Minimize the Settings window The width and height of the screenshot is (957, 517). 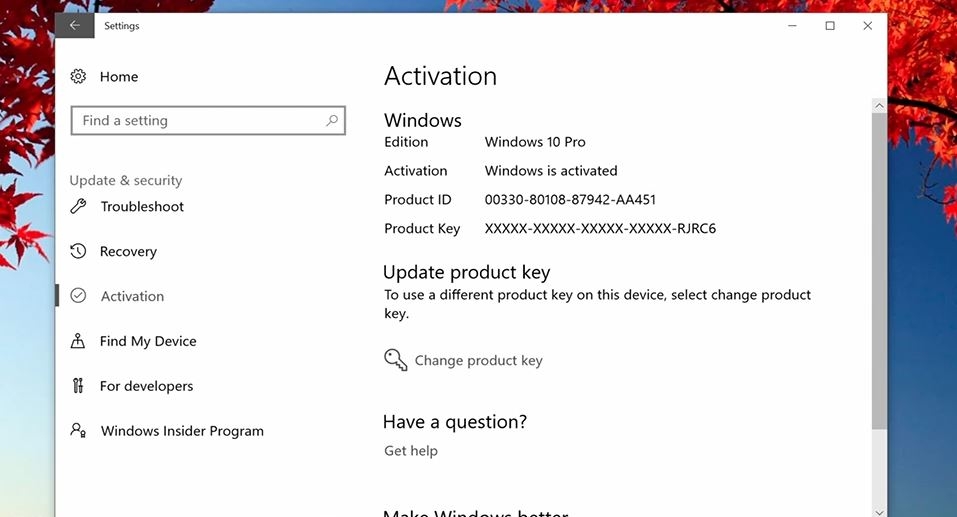[792, 26]
